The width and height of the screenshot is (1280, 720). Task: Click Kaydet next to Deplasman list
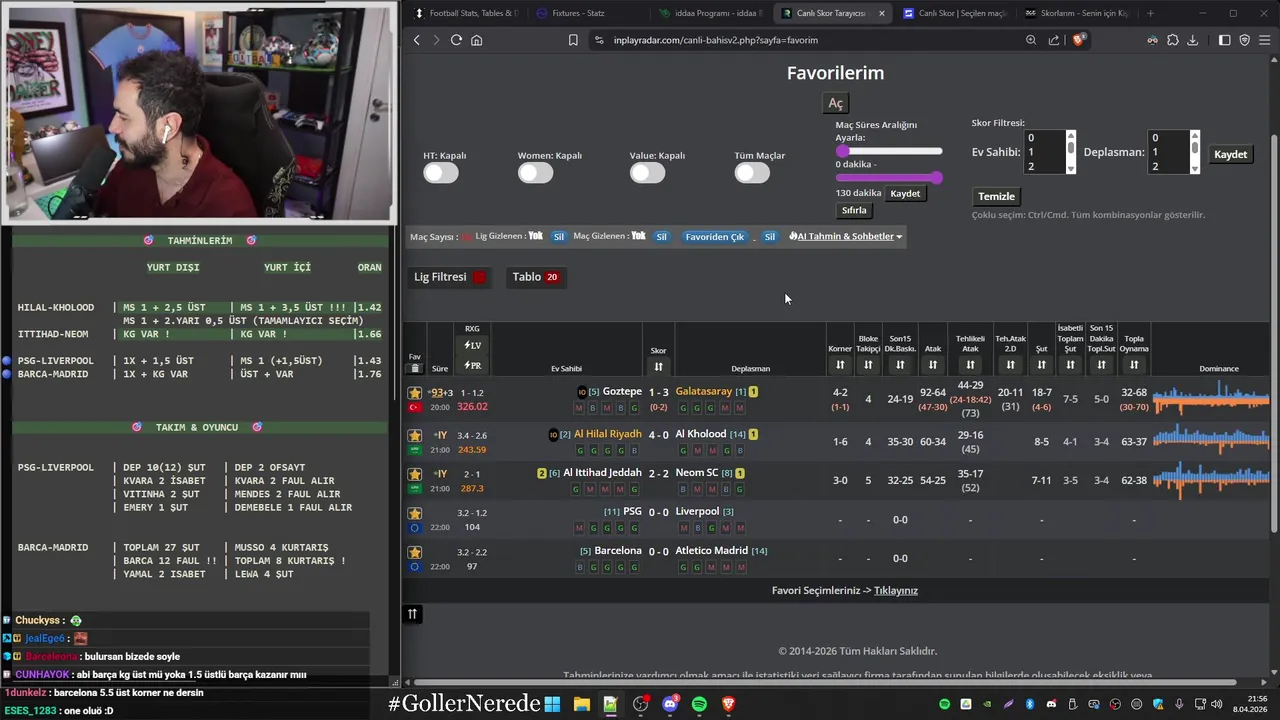1230,155
